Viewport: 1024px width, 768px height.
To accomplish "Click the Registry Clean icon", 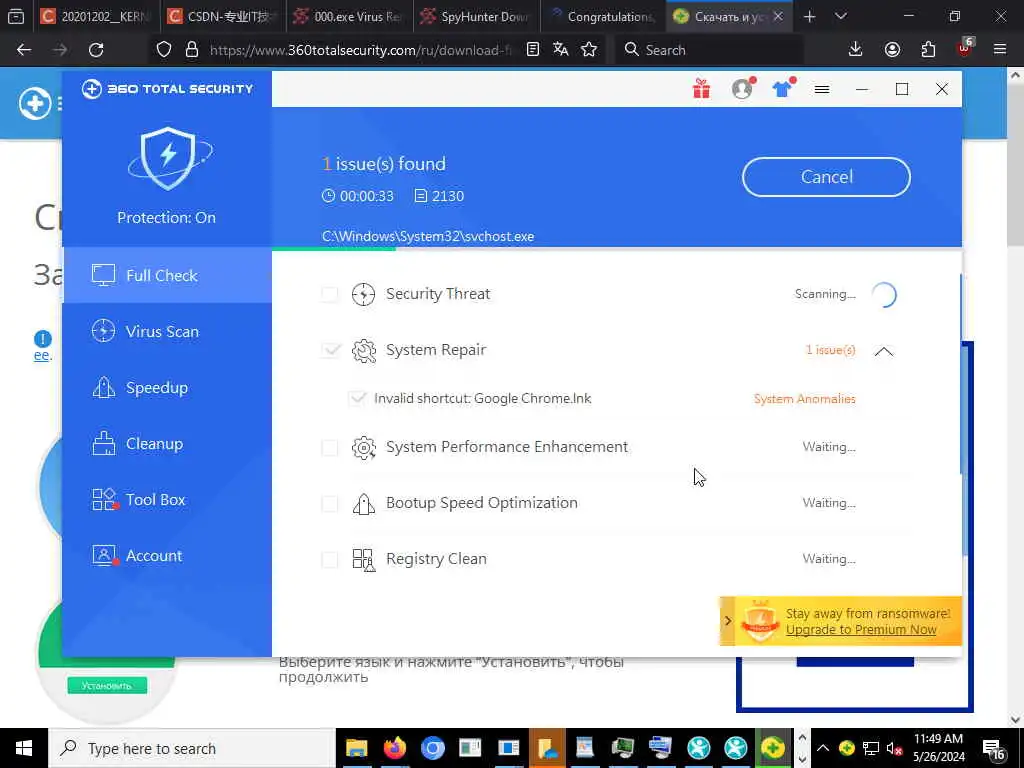I will [364, 560].
